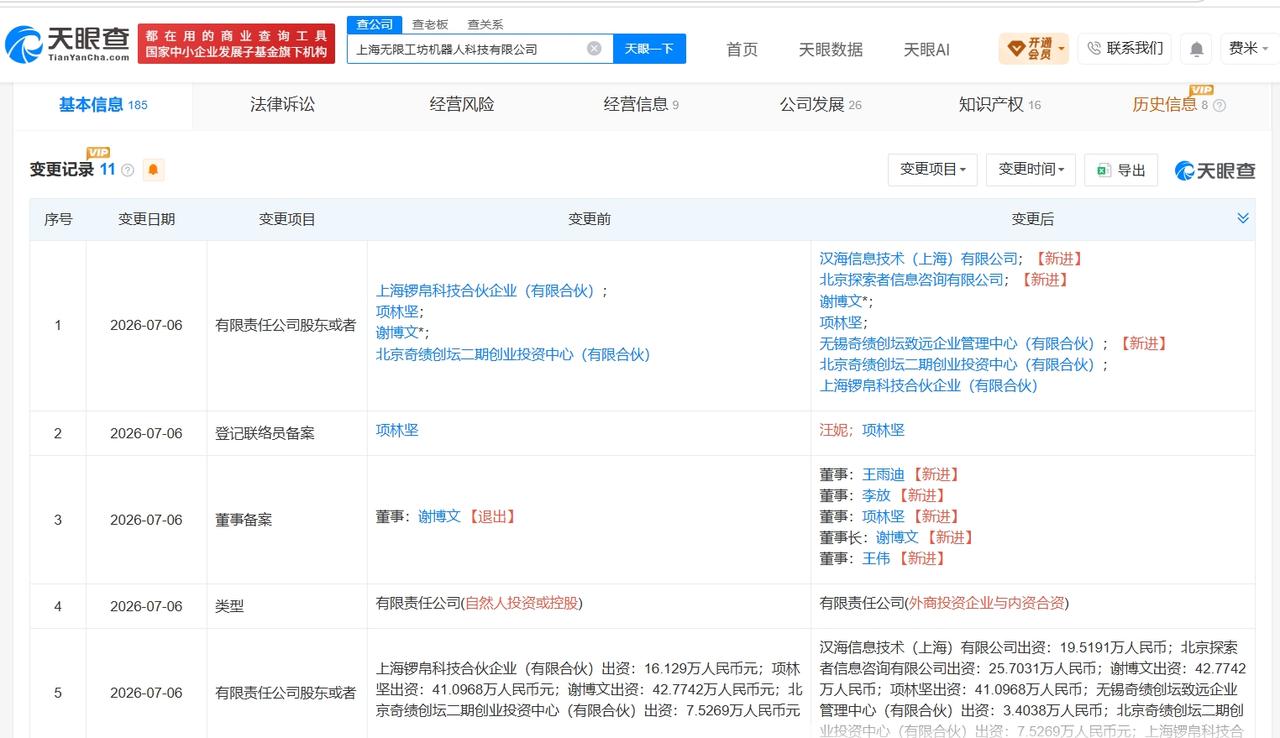Switch to 基本信息 tab
This screenshot has width=1280, height=738.
tap(102, 104)
